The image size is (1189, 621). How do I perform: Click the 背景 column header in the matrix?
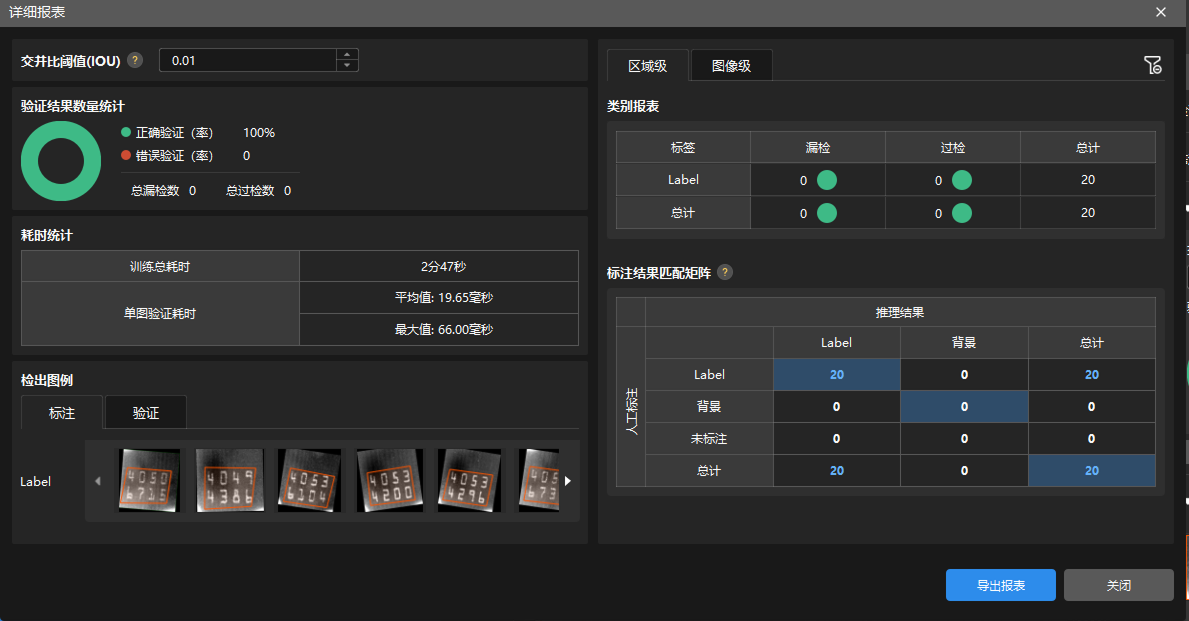tap(964, 343)
